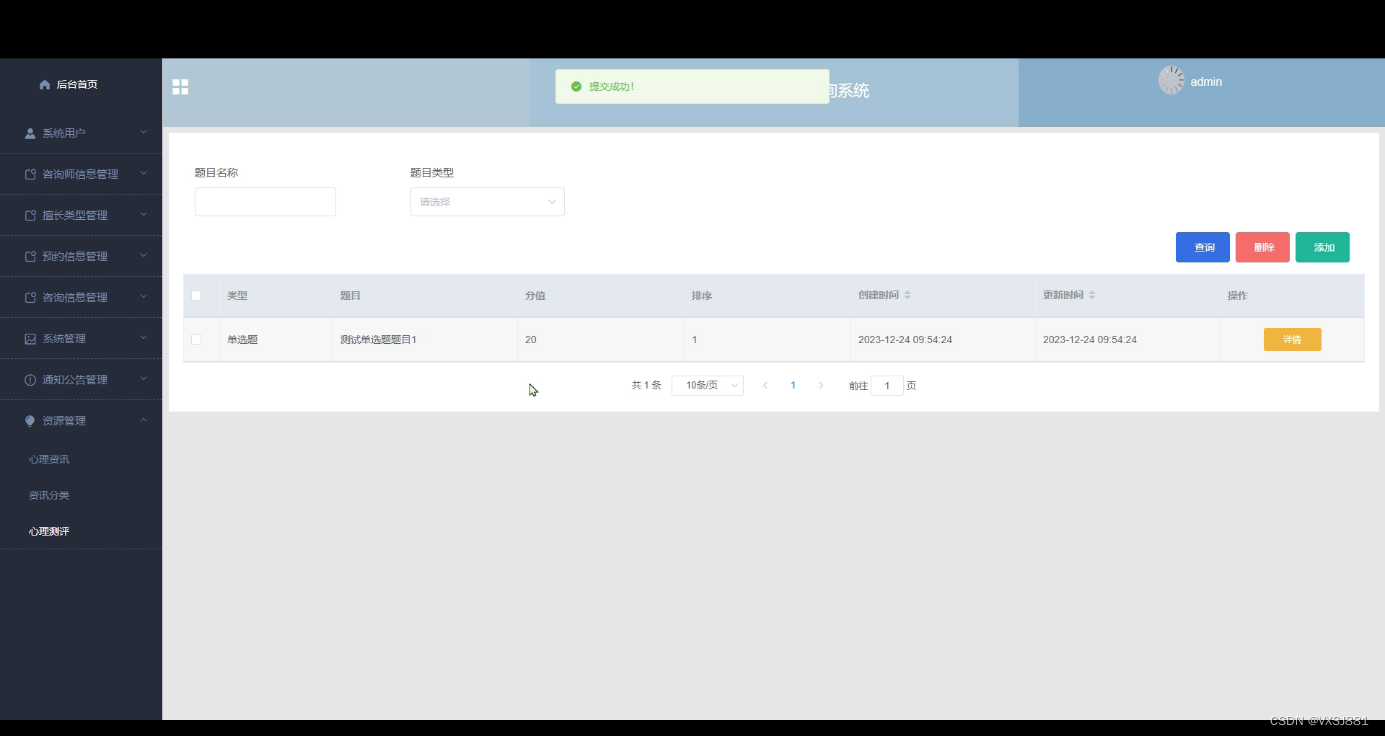The height and width of the screenshot is (736, 1385).
Task: Open the 10条/页 page size dropdown
Action: pyautogui.click(x=707, y=385)
